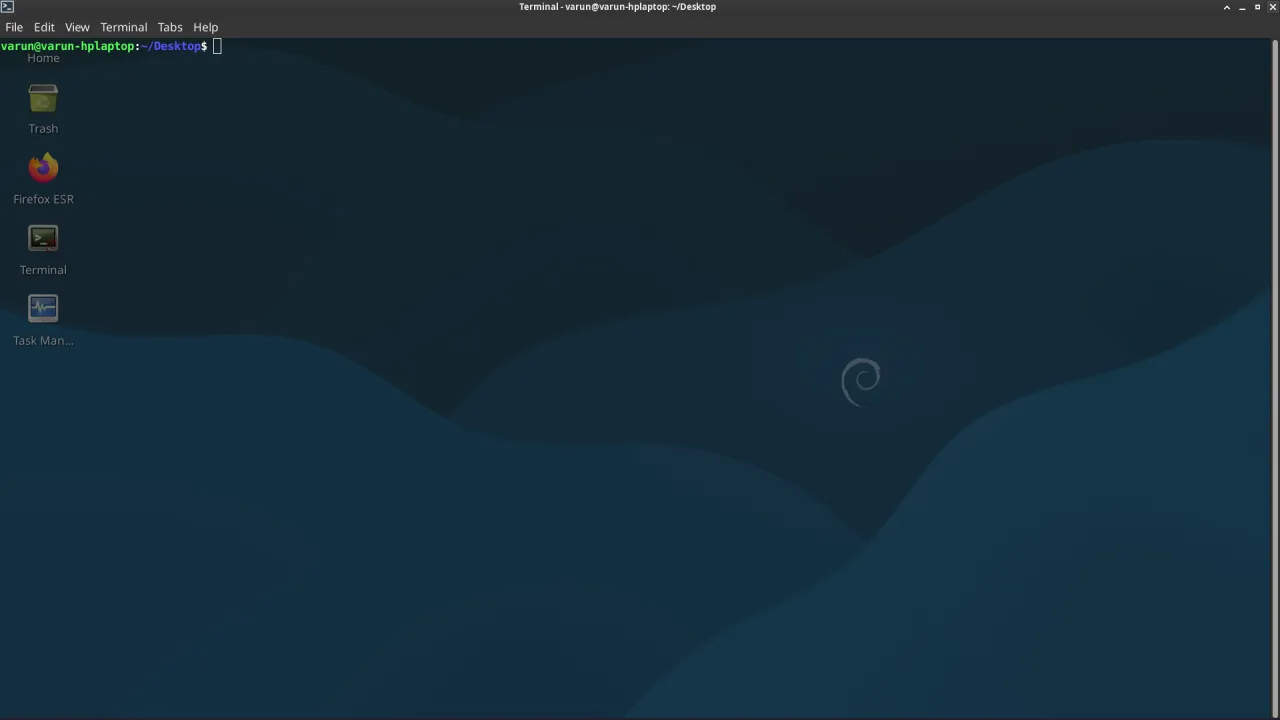Open the Tabs menu
This screenshot has height=720, width=1280.
(169, 27)
